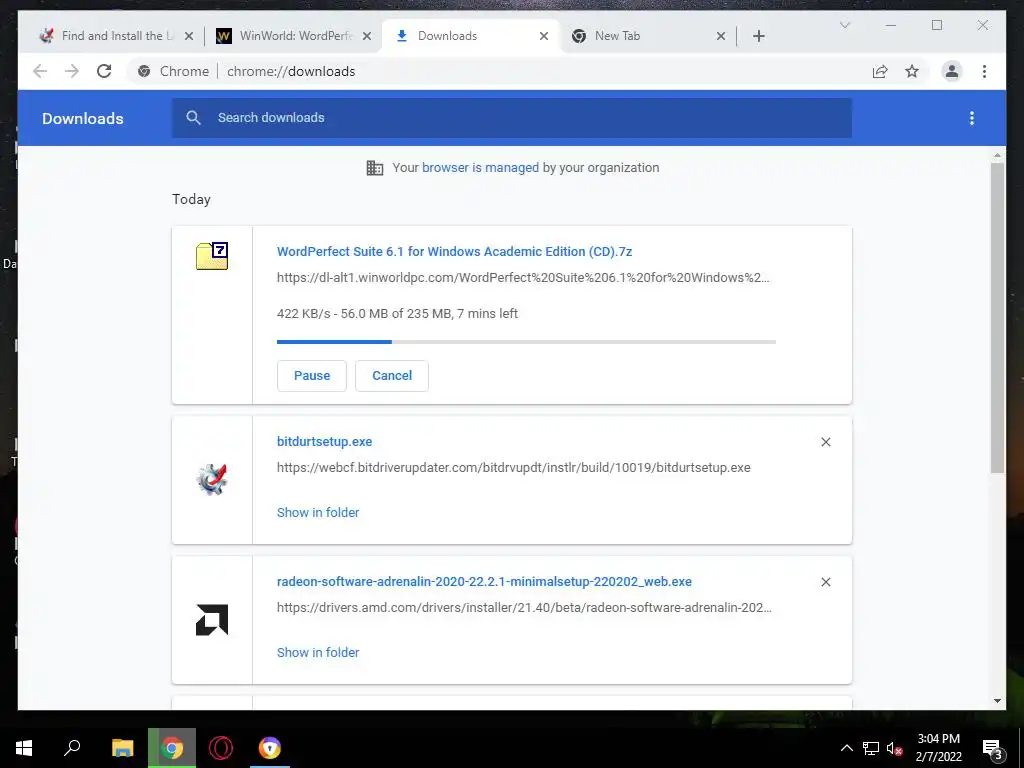Screen dimensions: 1024x768
Task: Show bitdurtsetup.exe in folder
Action: pyautogui.click(x=318, y=513)
